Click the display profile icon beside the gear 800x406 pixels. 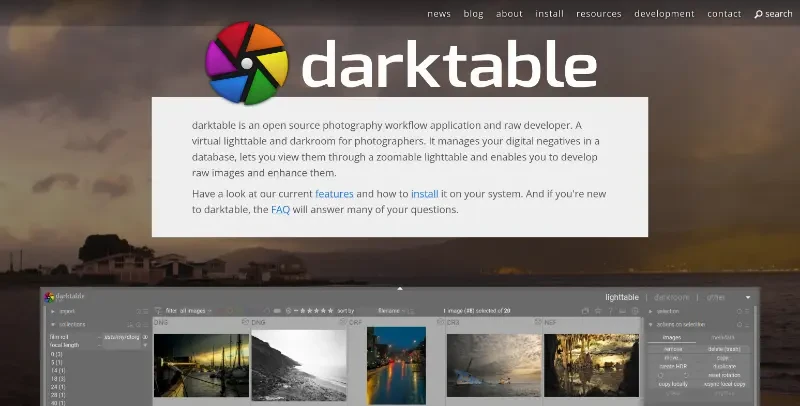622,311
